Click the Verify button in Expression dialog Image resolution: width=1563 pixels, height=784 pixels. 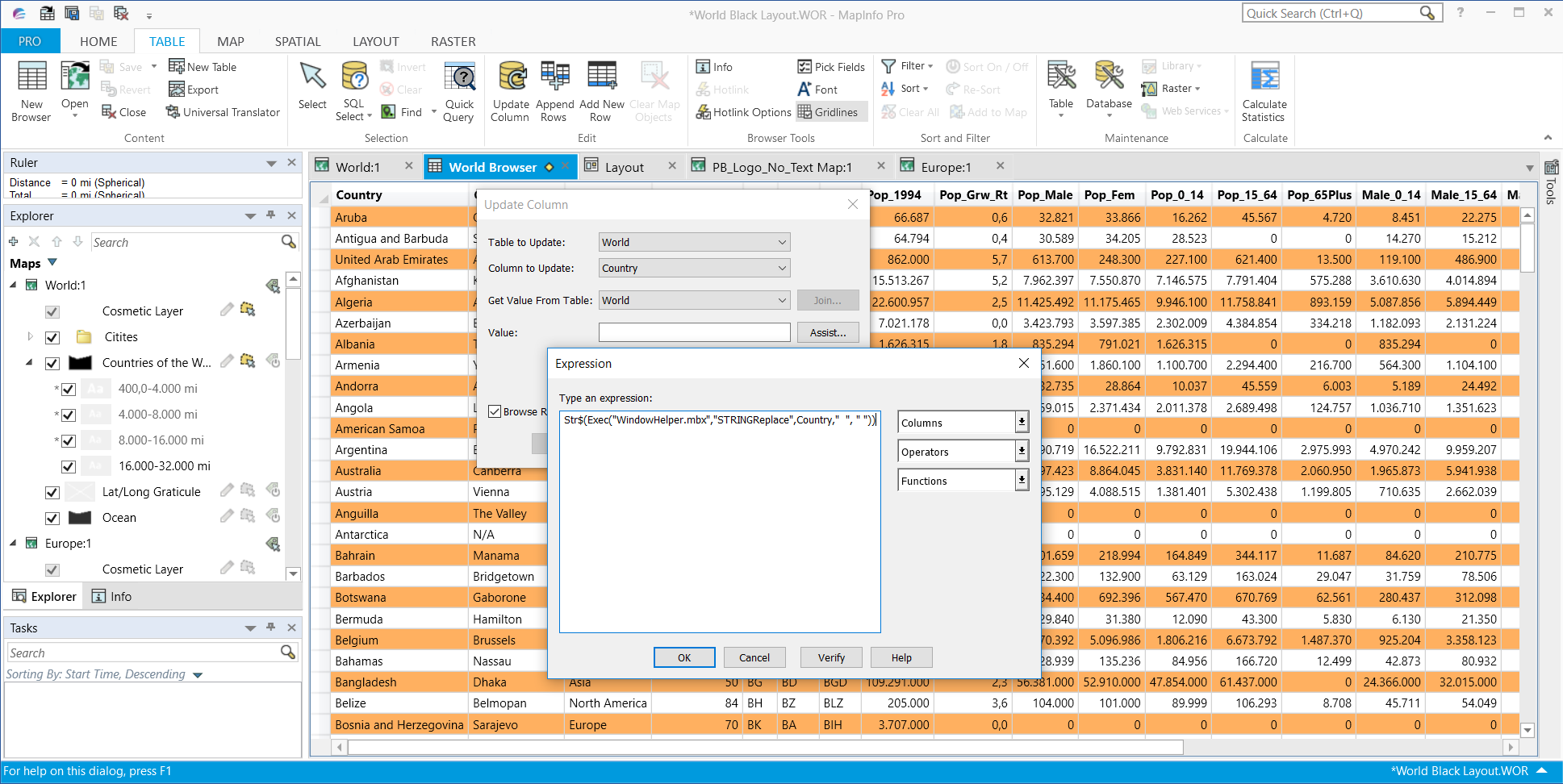pyautogui.click(x=830, y=657)
